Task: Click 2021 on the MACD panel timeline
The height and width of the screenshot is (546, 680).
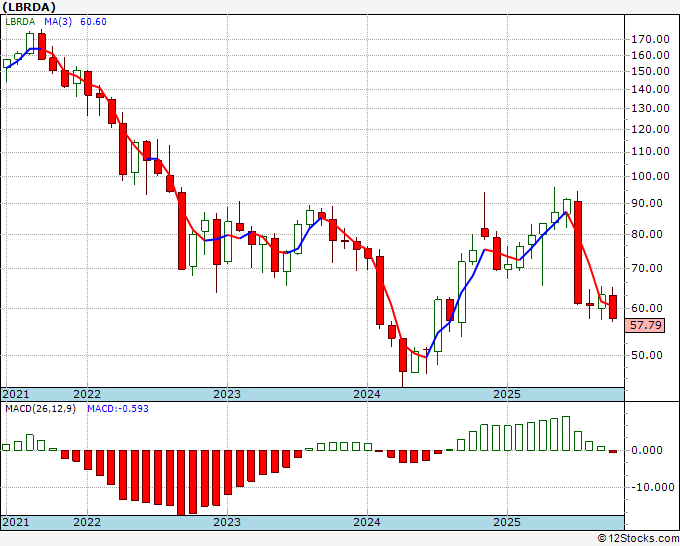Action: [x=16, y=522]
